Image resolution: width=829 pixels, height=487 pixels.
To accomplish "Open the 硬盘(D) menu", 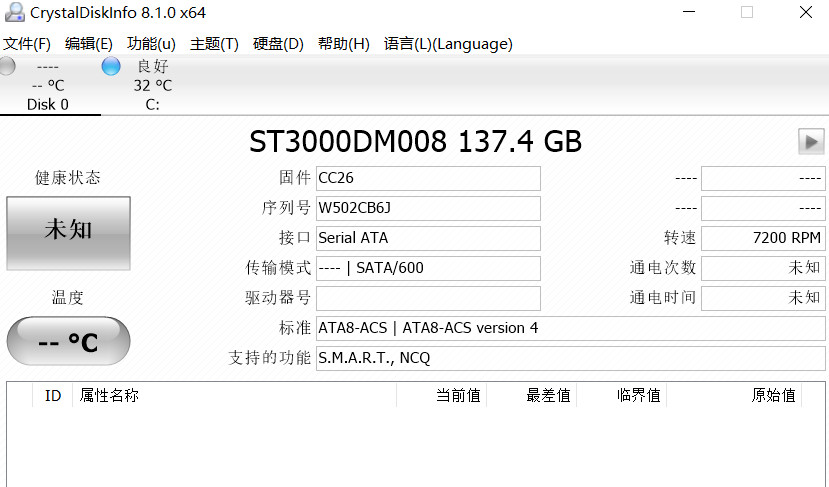I will (278, 43).
